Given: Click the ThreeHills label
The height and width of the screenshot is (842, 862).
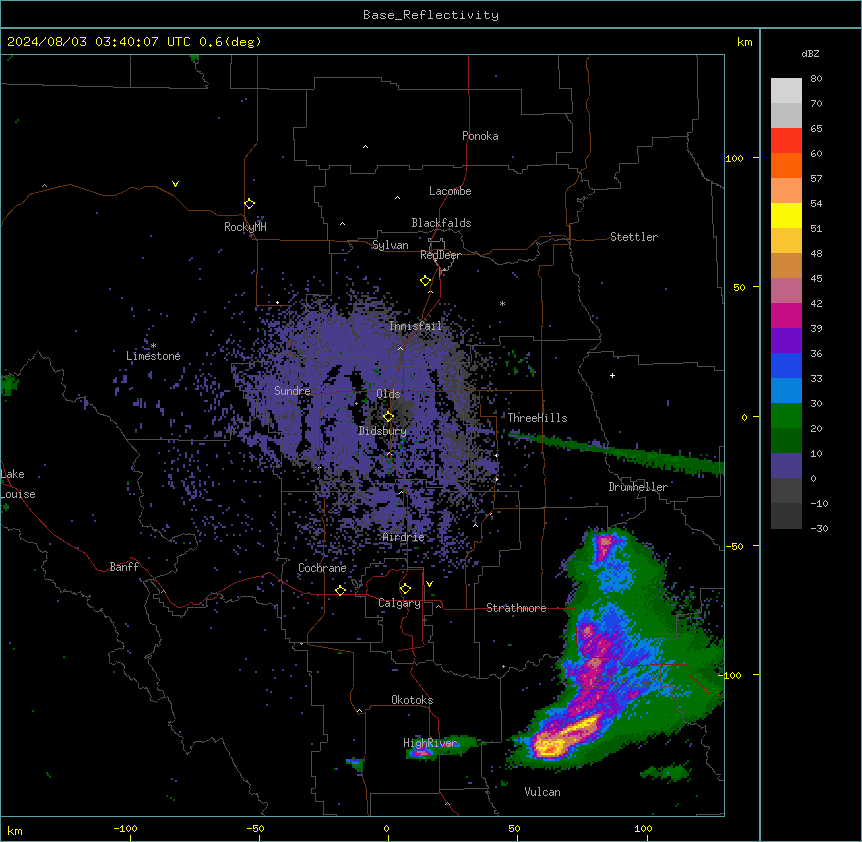Looking at the screenshot, I should click(x=537, y=418).
